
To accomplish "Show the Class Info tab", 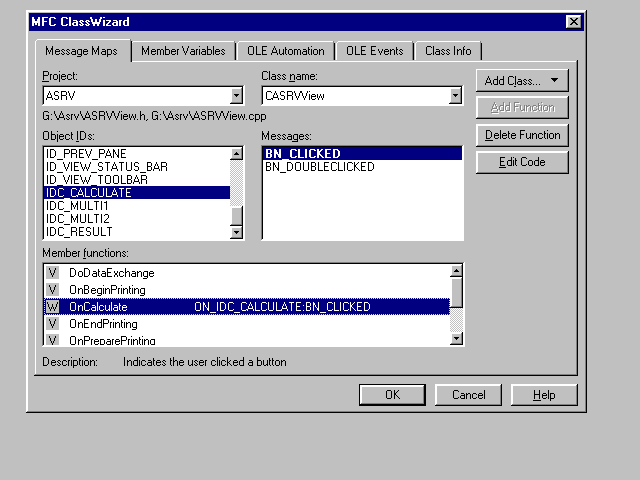I will (448, 51).
